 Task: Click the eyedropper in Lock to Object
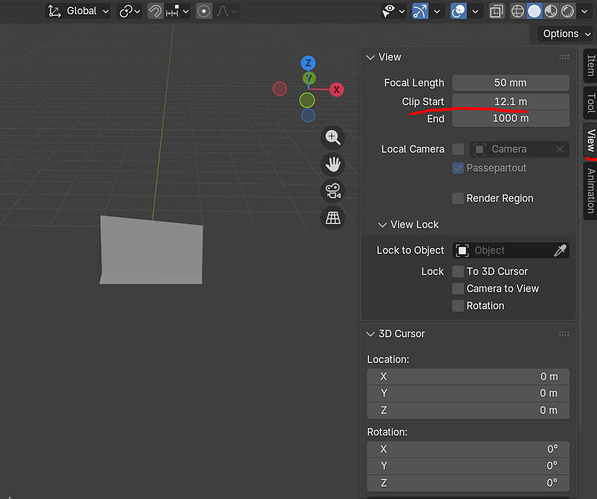[x=560, y=250]
